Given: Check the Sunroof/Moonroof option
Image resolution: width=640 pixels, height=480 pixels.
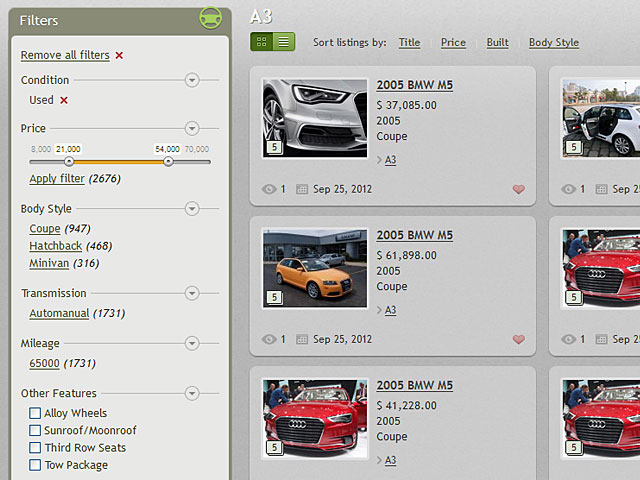Looking at the screenshot, I should pyautogui.click(x=35, y=431).
